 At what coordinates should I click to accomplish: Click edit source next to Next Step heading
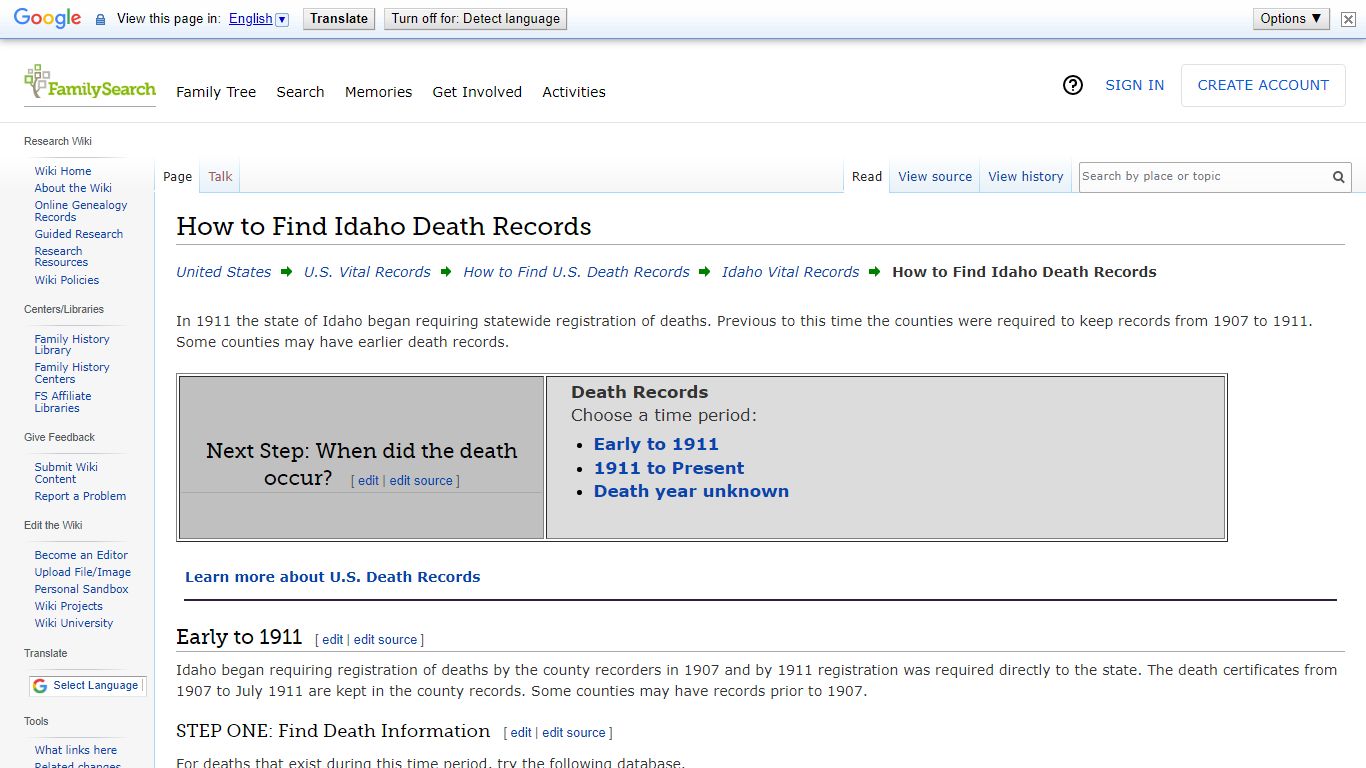[421, 481]
